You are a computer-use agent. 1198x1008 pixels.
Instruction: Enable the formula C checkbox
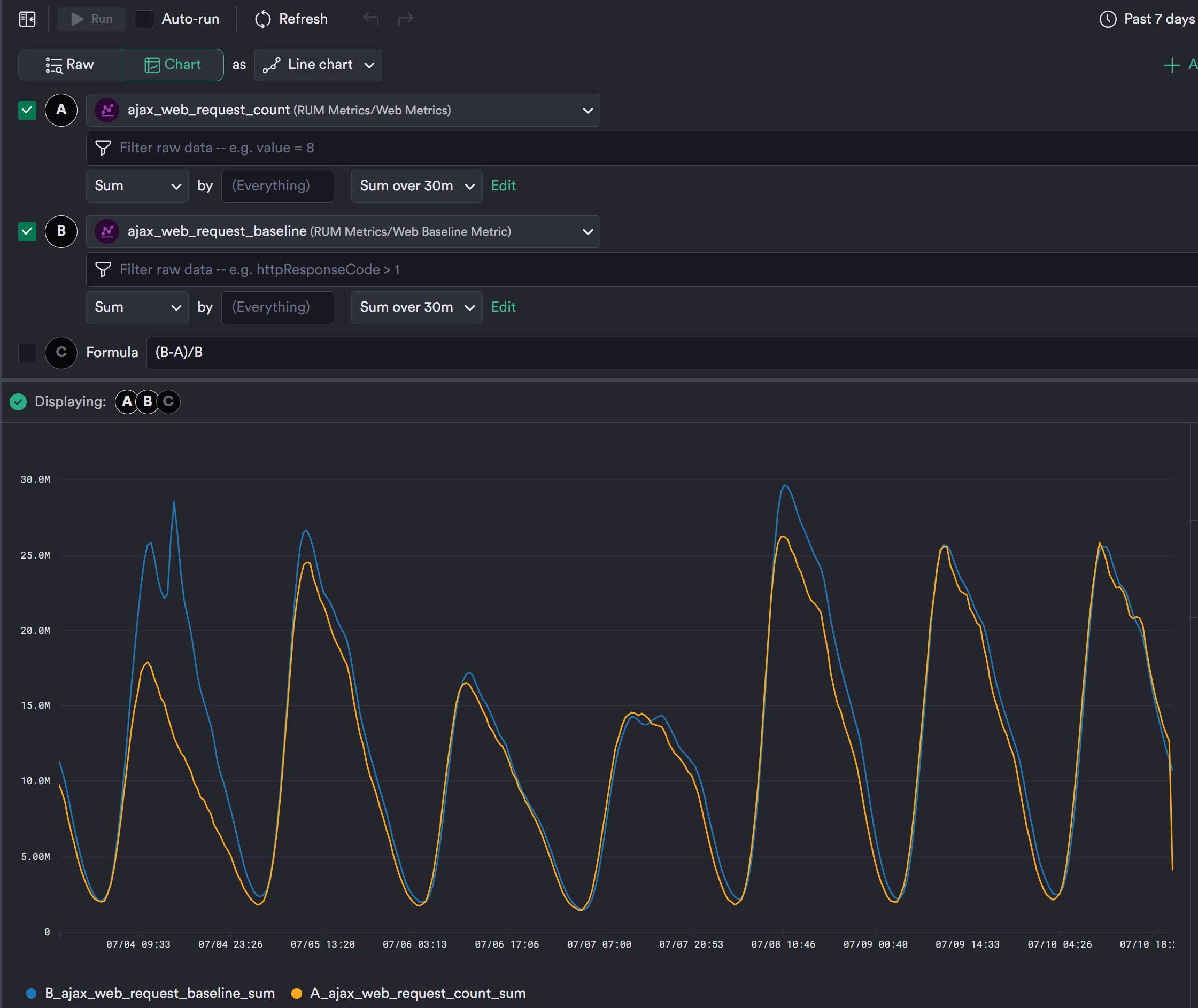coord(27,353)
